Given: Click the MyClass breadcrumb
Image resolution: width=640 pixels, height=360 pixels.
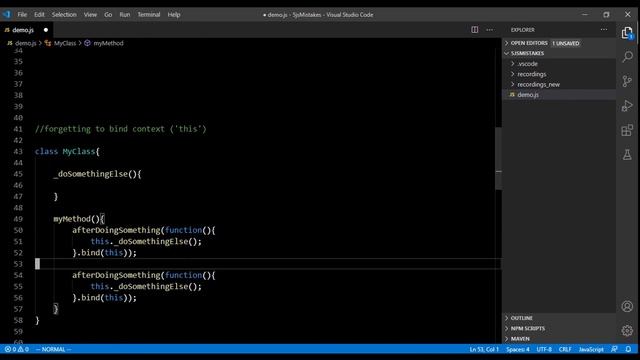Looking at the screenshot, I should point(64,43).
